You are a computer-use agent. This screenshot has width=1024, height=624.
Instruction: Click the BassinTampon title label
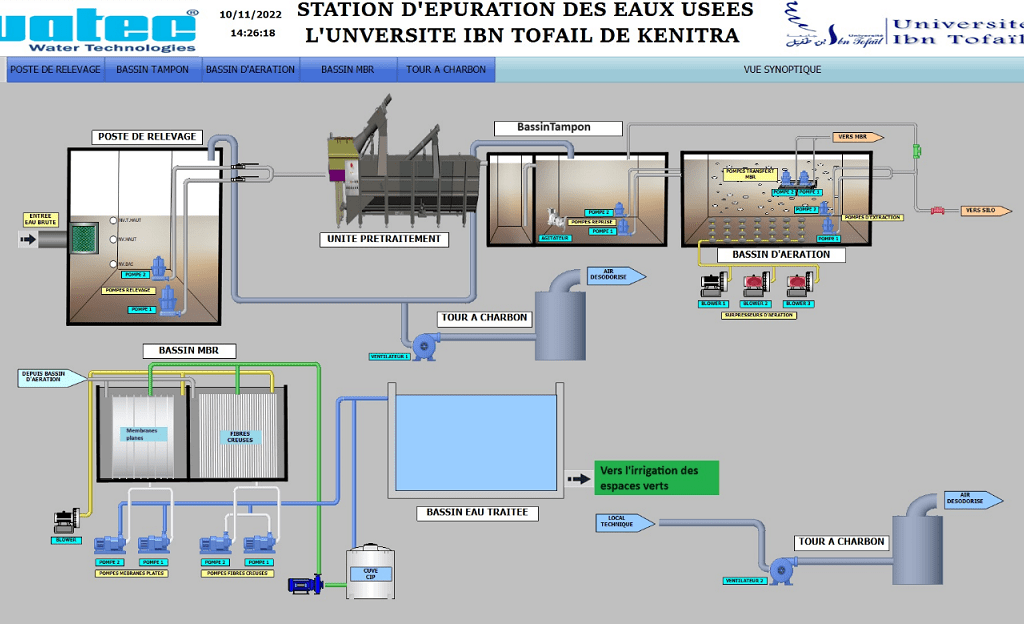coord(558,127)
